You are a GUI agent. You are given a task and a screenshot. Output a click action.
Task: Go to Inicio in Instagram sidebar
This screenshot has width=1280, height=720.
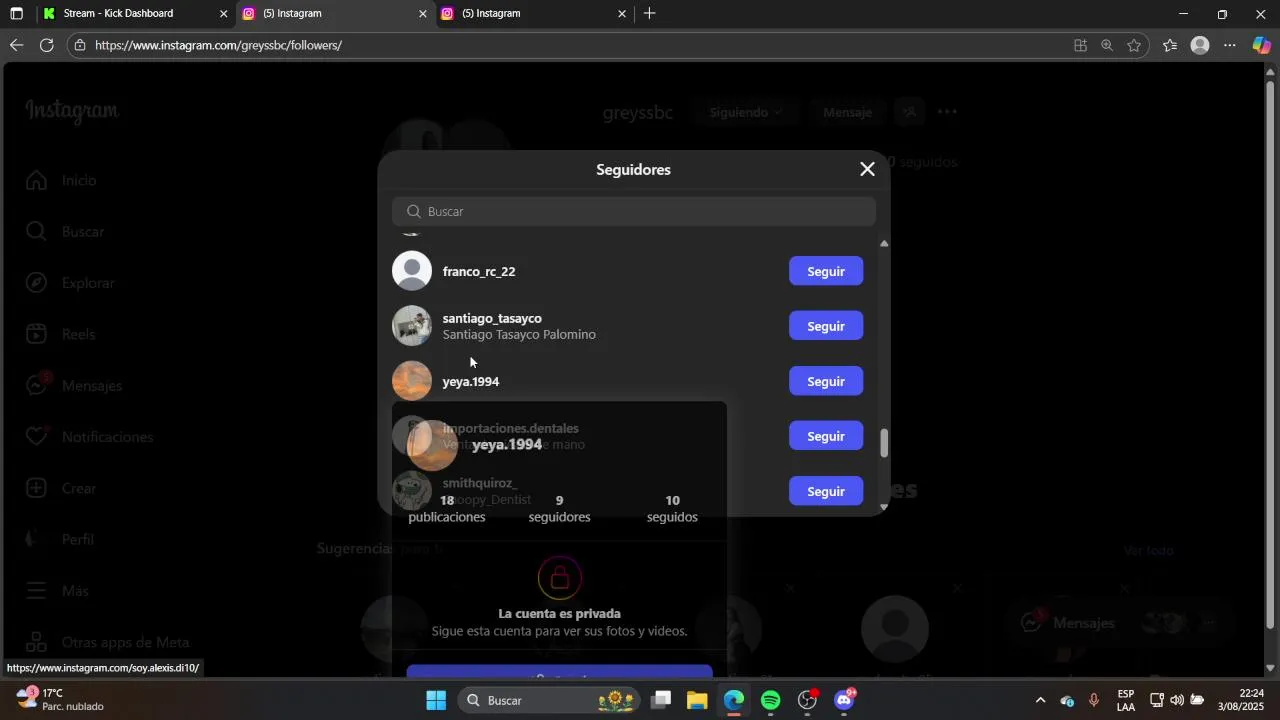point(62,180)
